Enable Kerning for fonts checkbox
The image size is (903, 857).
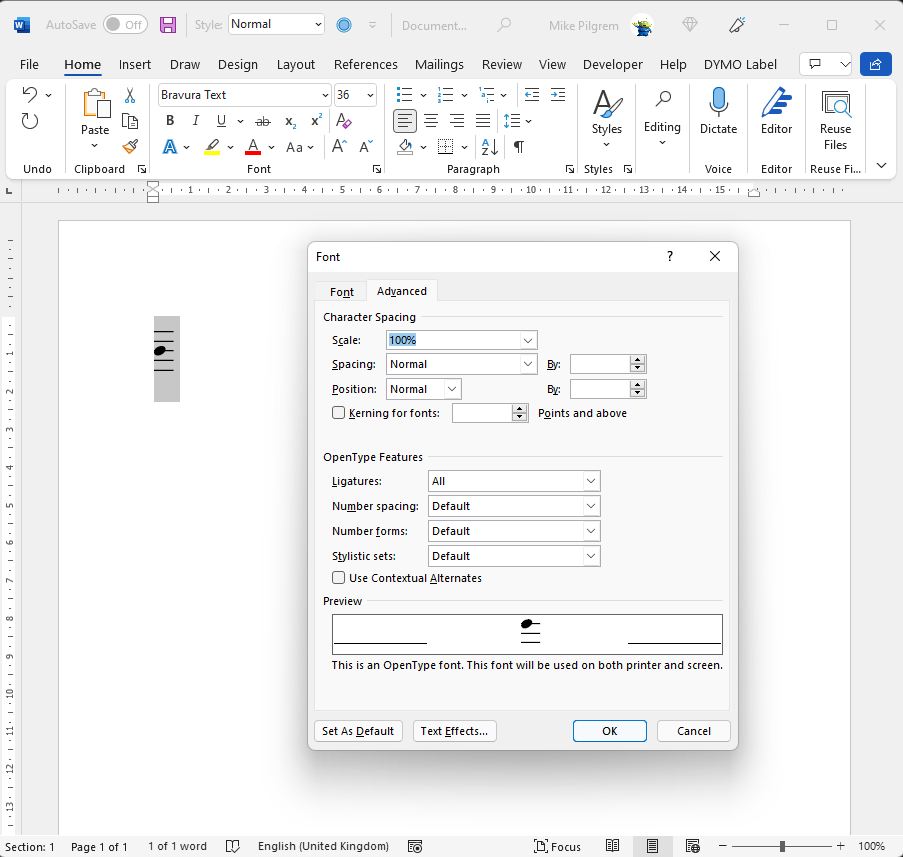point(339,412)
